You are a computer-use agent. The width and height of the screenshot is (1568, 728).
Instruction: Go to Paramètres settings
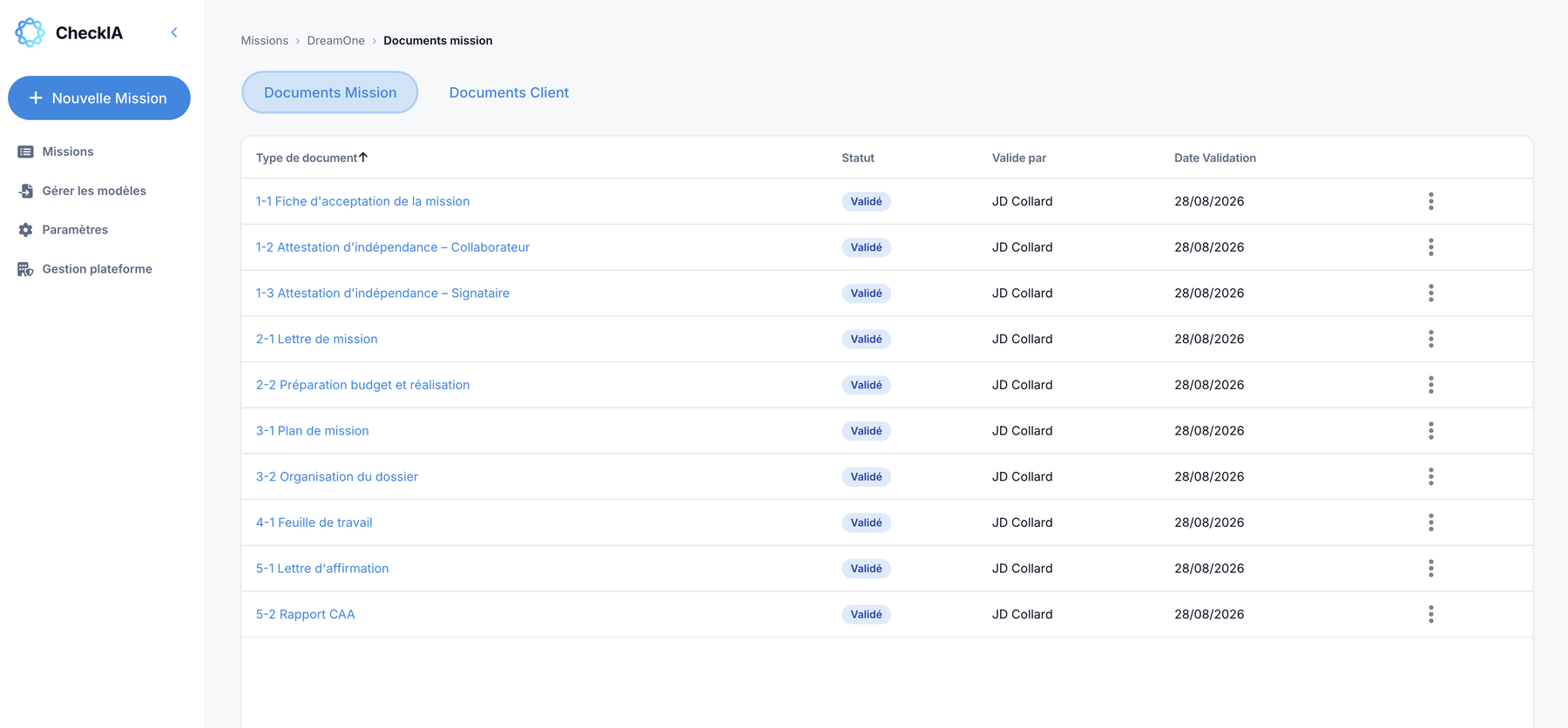point(75,230)
